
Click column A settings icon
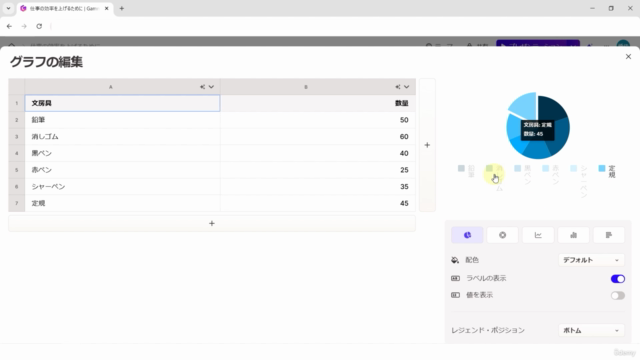(202, 87)
